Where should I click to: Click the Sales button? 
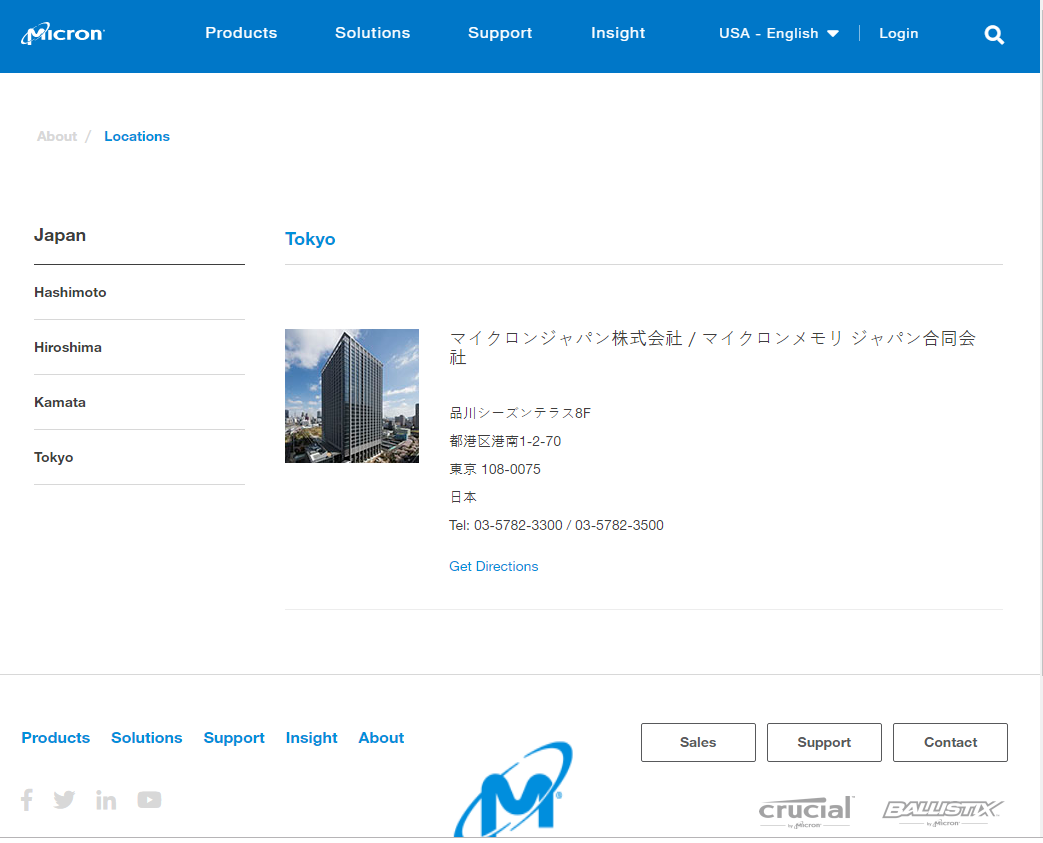tap(698, 743)
